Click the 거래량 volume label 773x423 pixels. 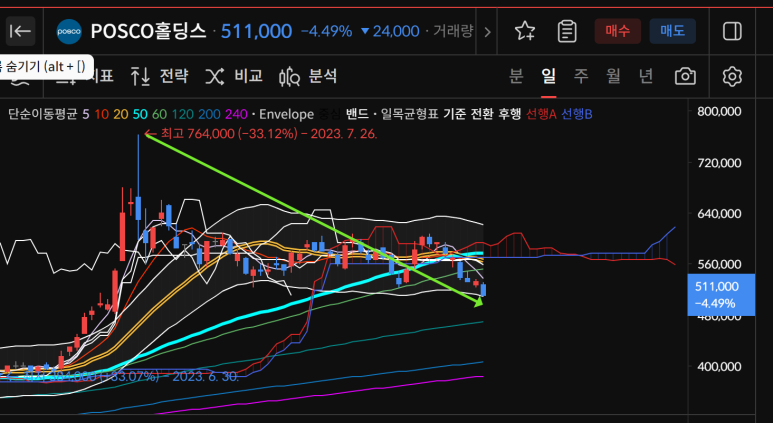(x=453, y=32)
